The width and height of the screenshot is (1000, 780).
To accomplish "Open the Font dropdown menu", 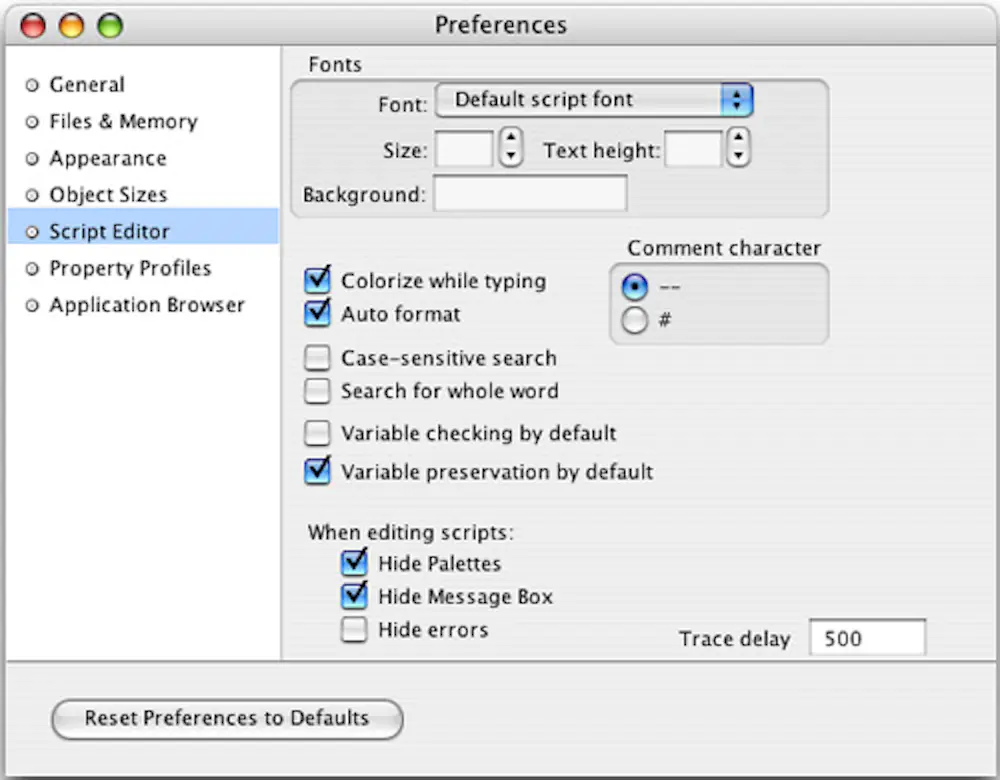I will 594,99.
